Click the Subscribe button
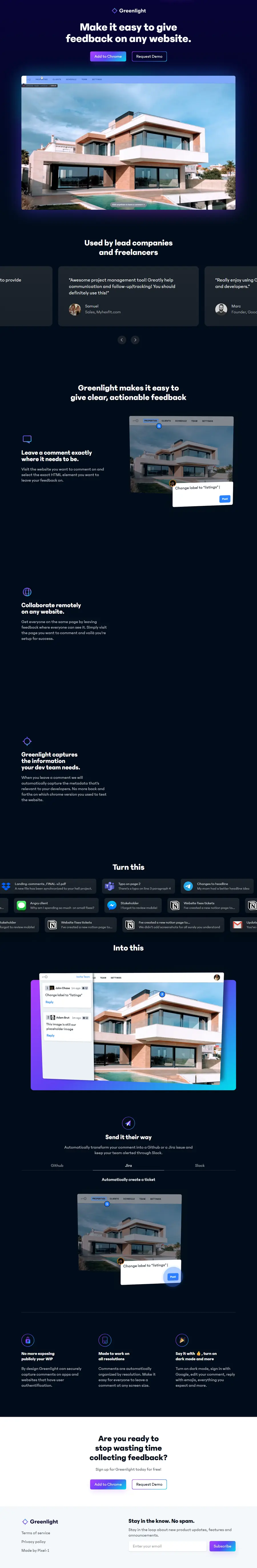257x1568 pixels. pos(222,1546)
